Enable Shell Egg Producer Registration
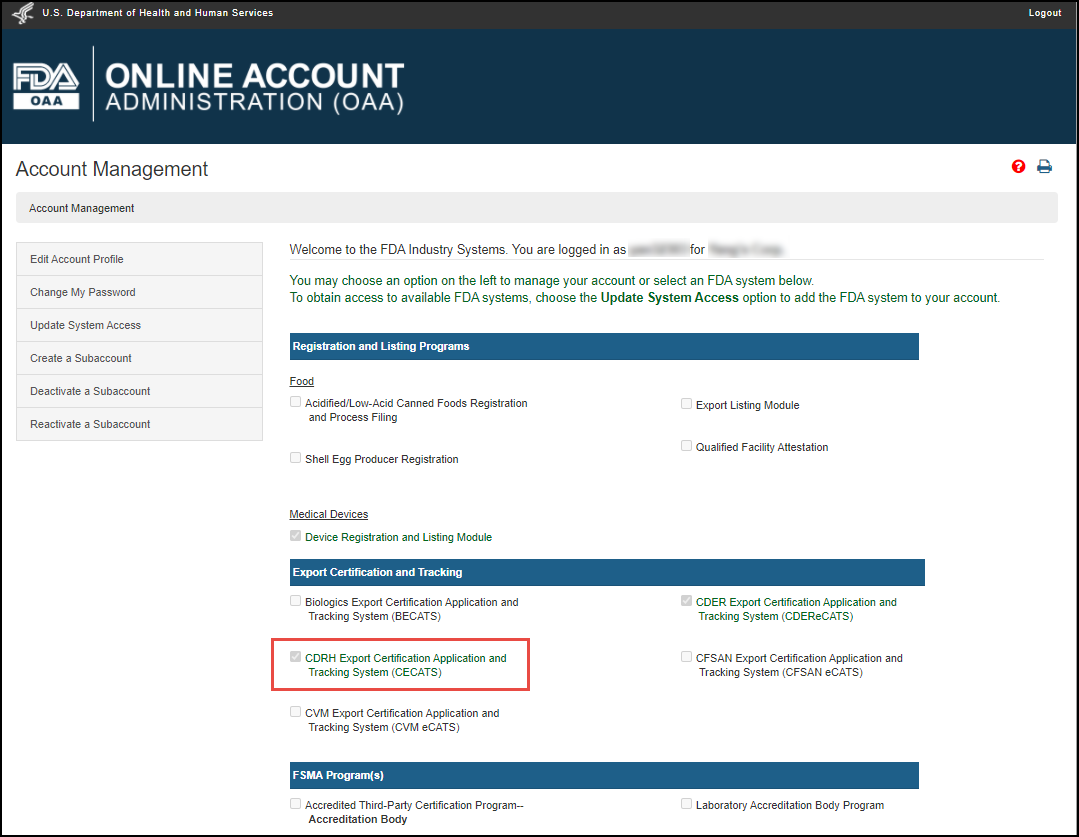This screenshot has width=1079, height=837. 295,457
